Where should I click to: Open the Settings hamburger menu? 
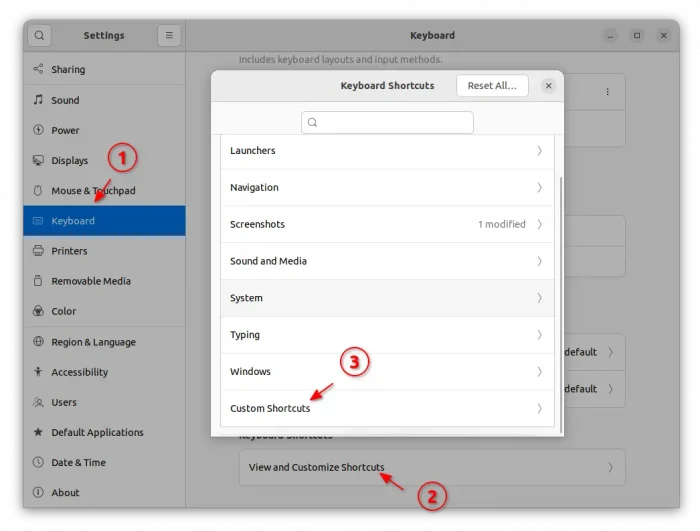tap(169, 35)
